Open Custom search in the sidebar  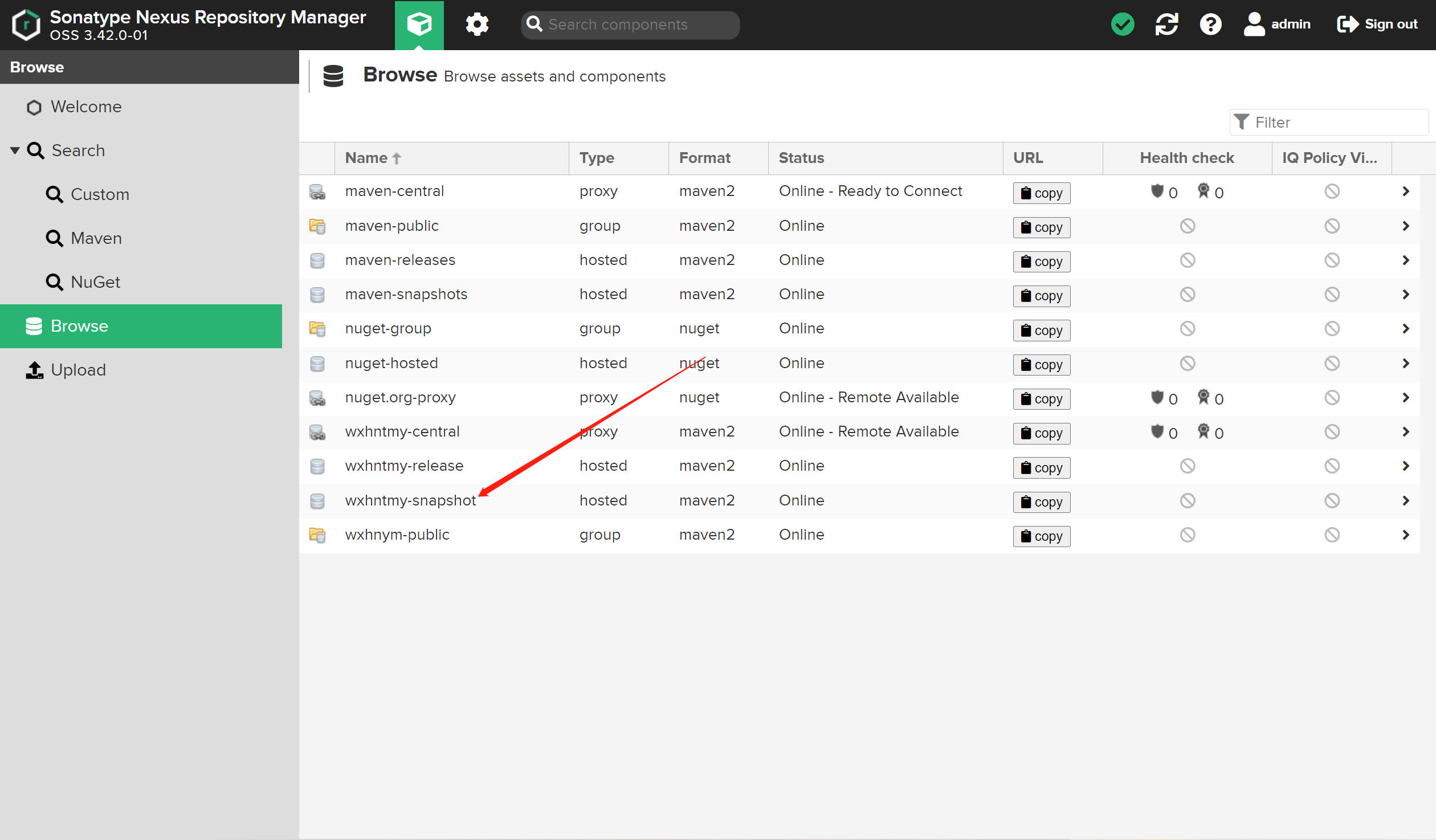click(88, 194)
